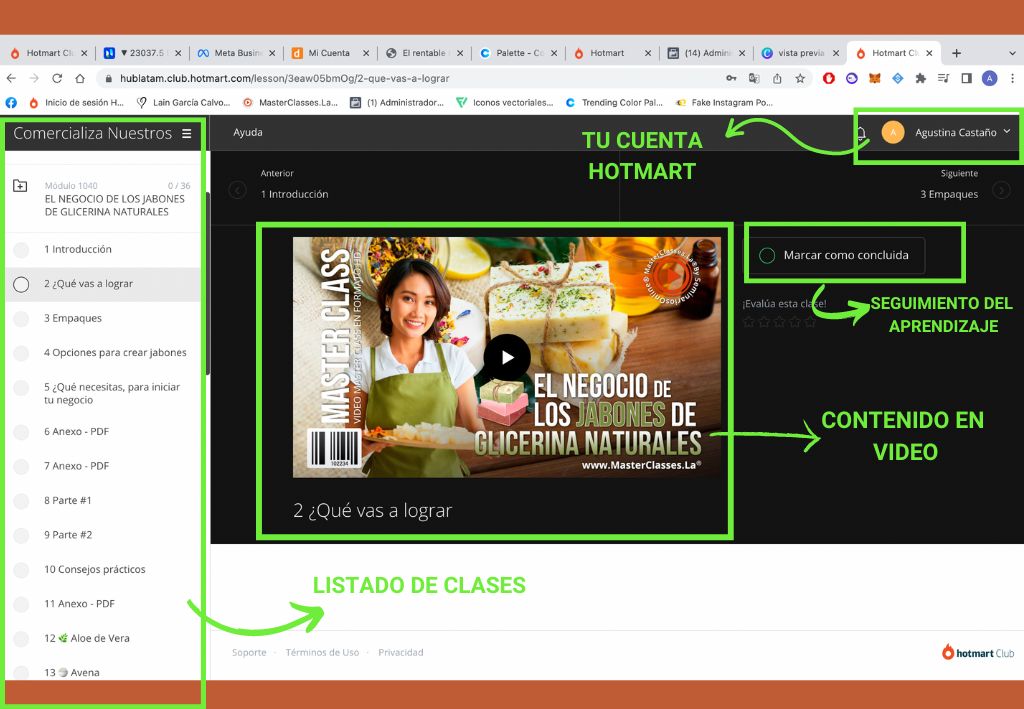
Task: Play the soap business master class video
Action: click(507, 357)
